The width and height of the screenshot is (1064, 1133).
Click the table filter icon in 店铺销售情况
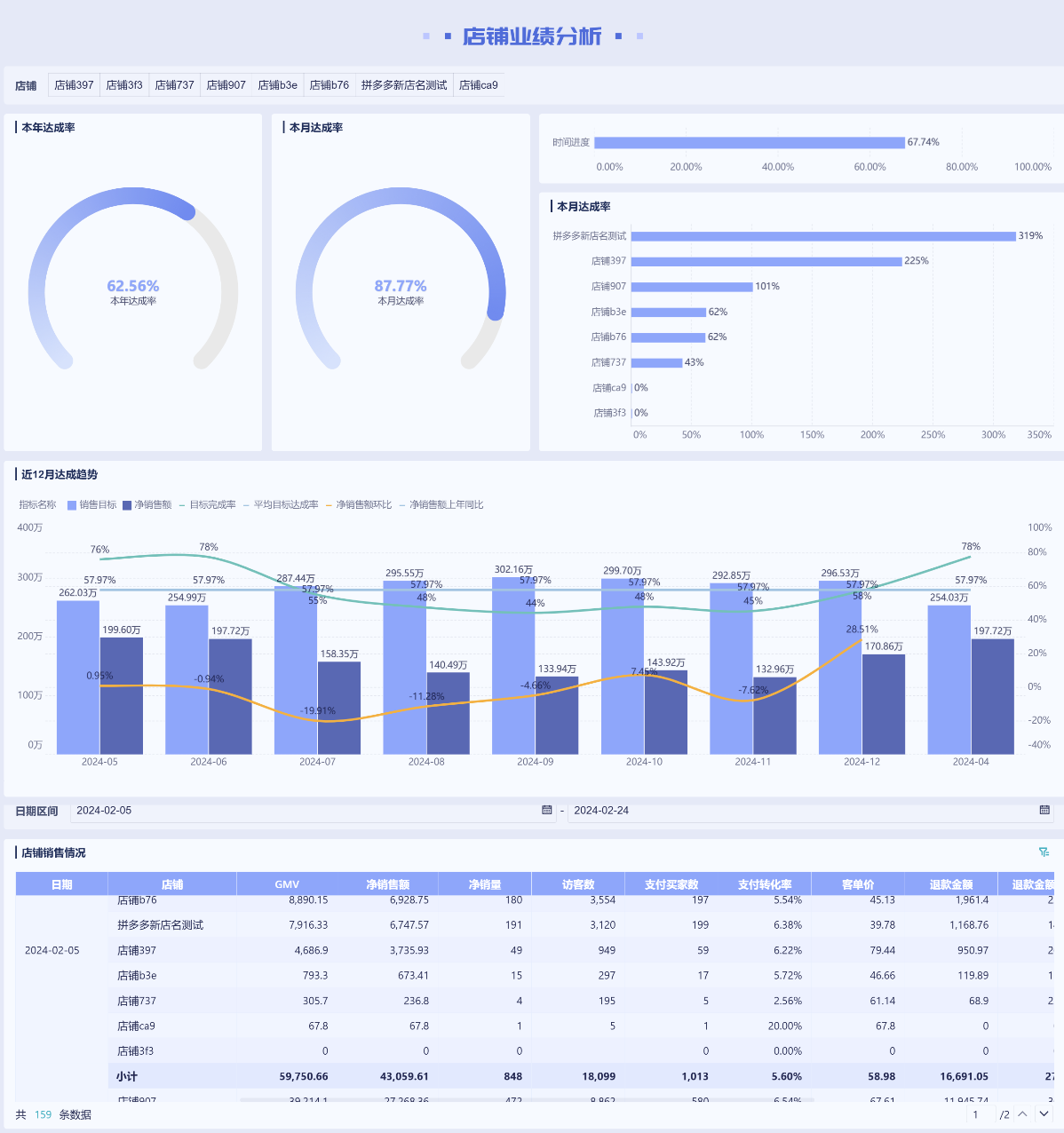tap(1044, 852)
